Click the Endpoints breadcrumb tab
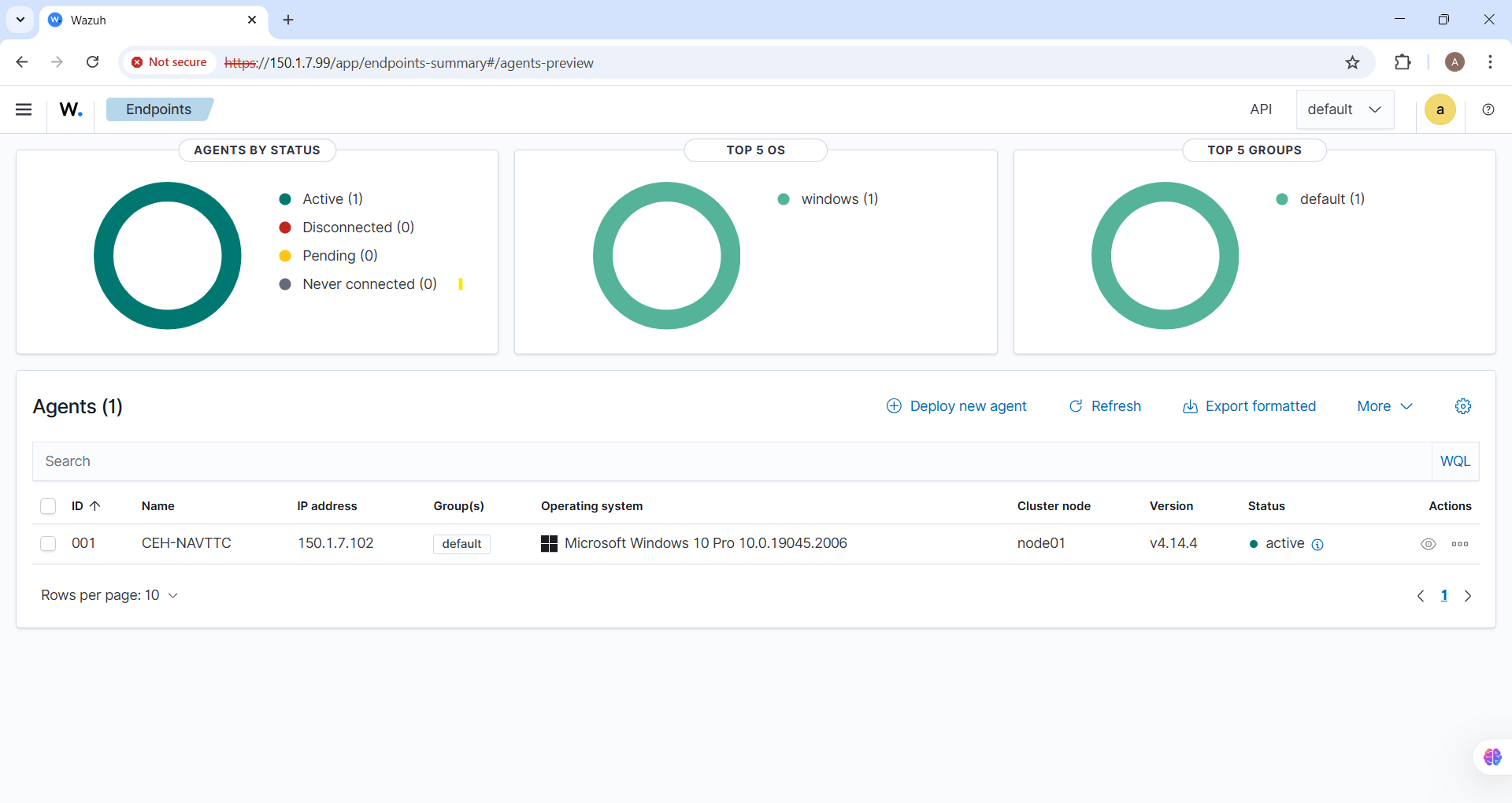This screenshot has width=1512, height=803. (x=158, y=109)
